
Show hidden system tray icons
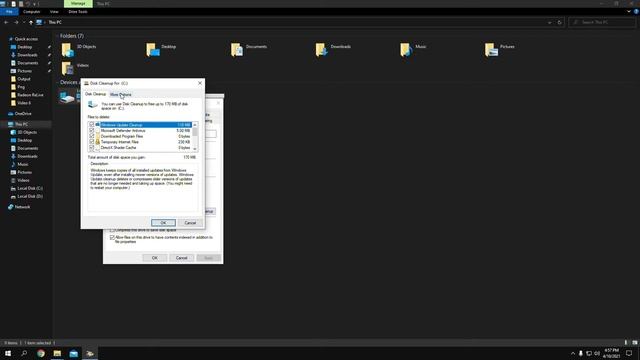point(573,353)
